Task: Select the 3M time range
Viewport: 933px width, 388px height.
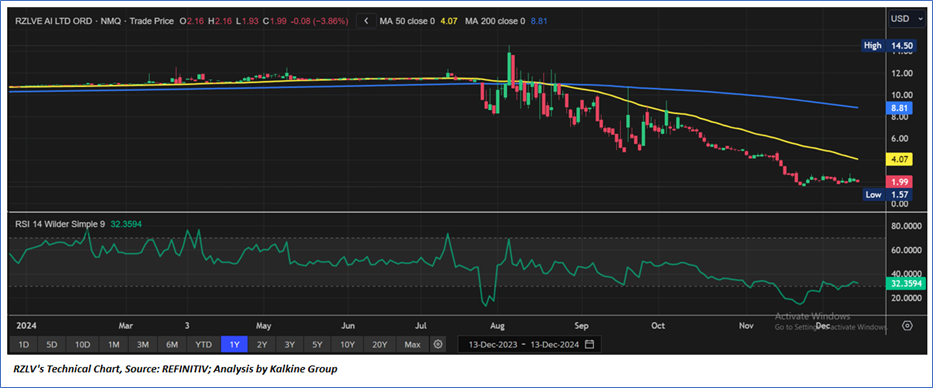Action: click(x=143, y=345)
